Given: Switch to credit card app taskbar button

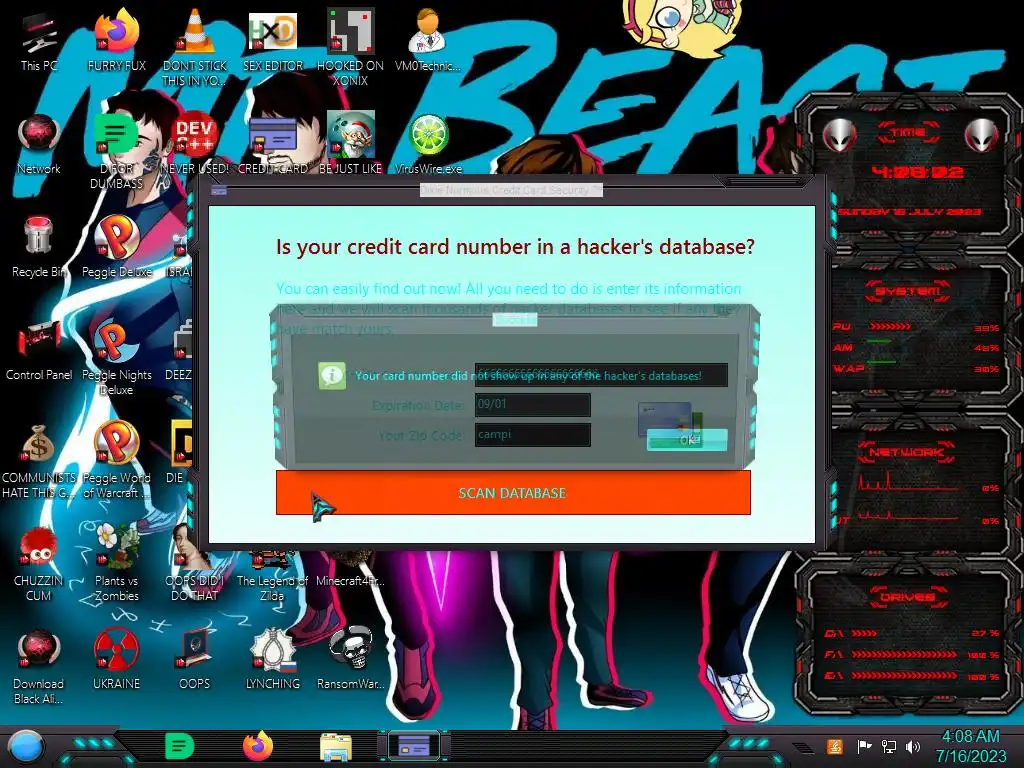Looking at the screenshot, I should [413, 746].
